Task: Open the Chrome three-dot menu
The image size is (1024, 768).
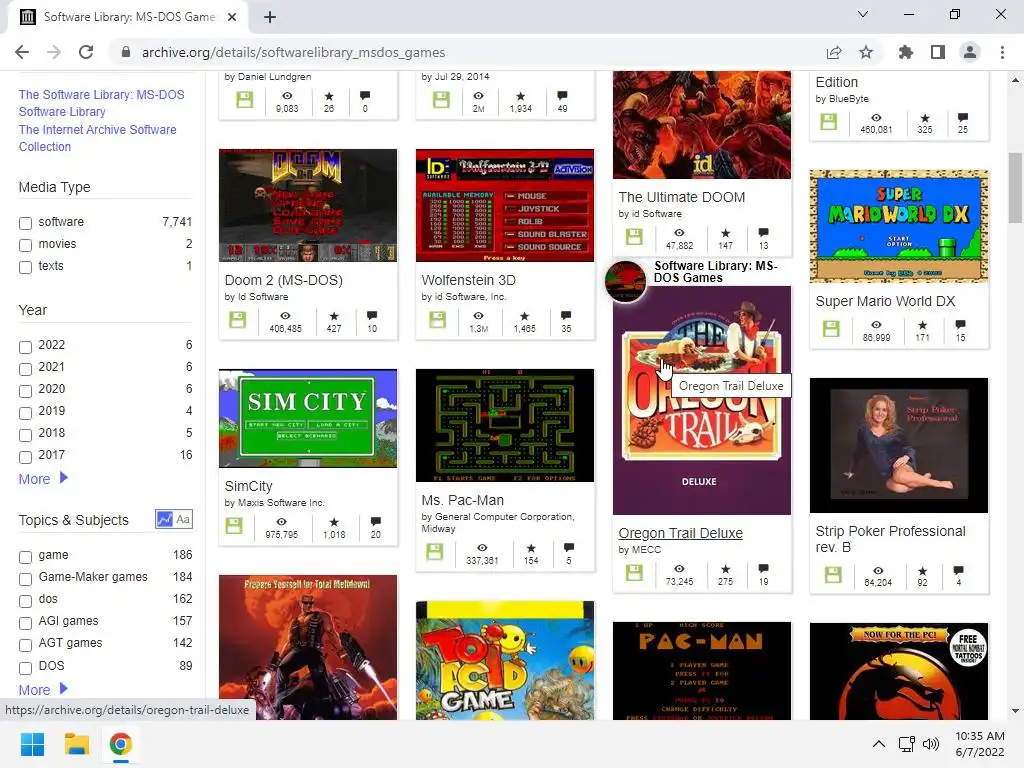Action: 1002,52
